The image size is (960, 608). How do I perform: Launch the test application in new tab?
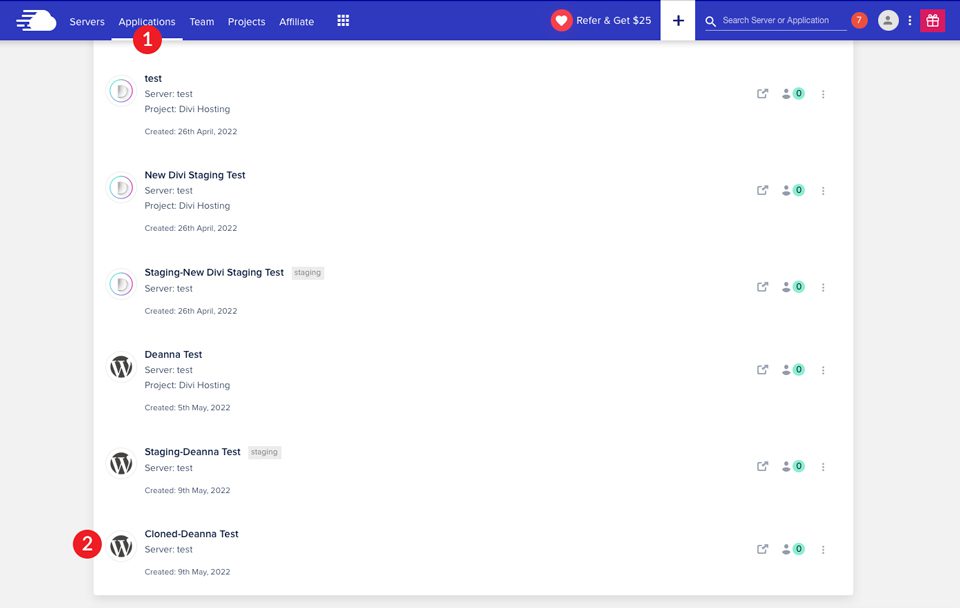tap(762, 92)
